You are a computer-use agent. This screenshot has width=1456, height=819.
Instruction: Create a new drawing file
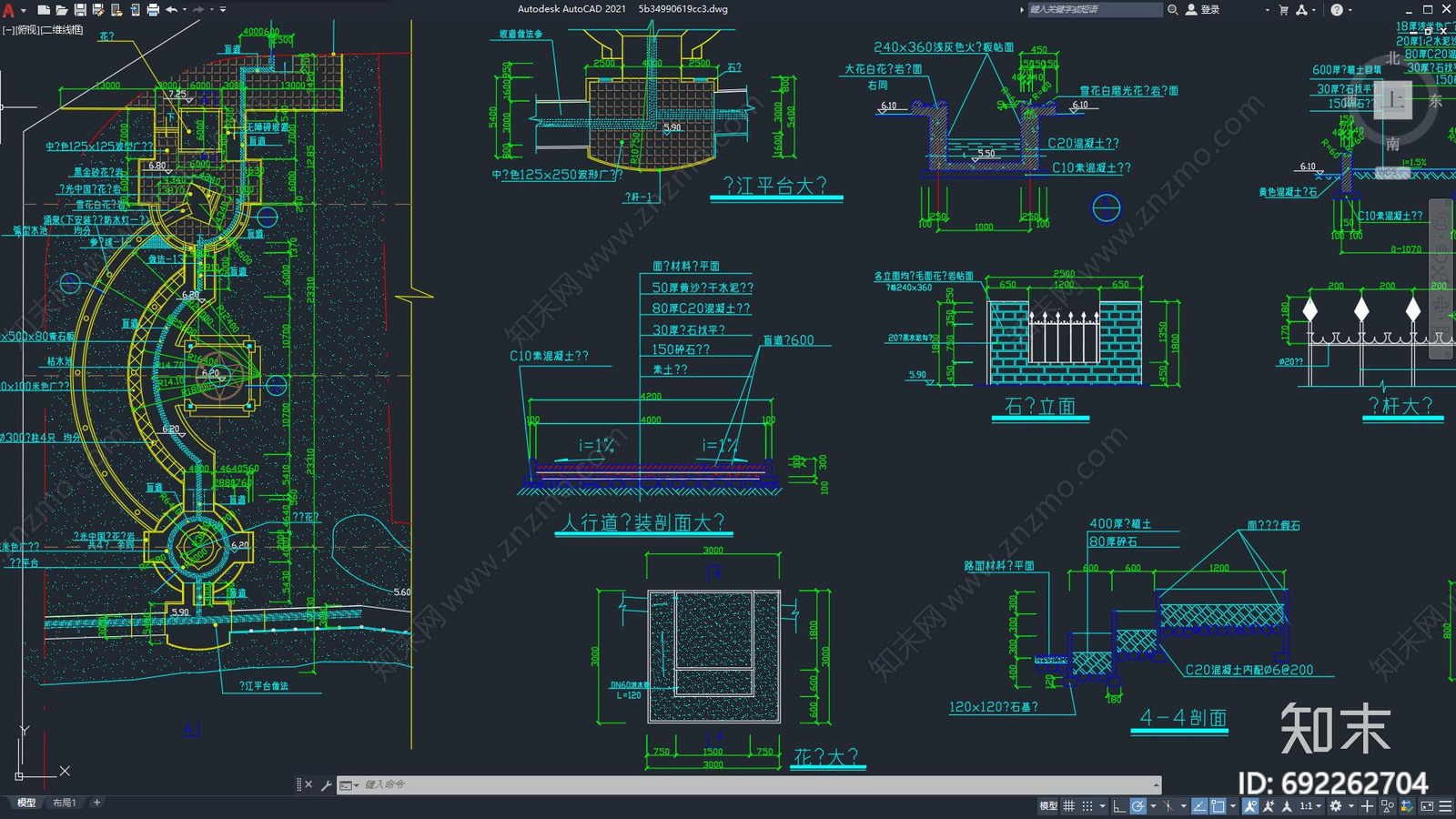click(44, 10)
